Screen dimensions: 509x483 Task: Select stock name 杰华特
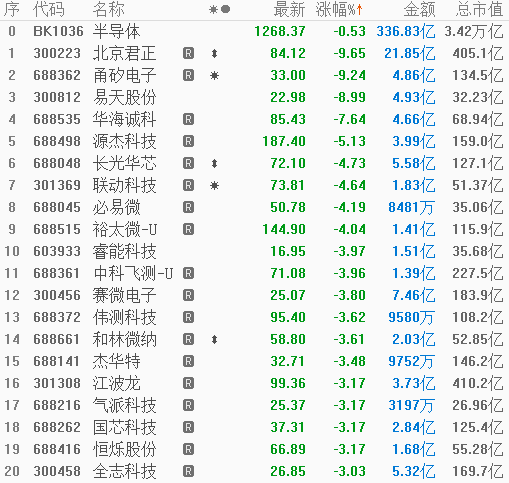pyautogui.click(x=116, y=361)
